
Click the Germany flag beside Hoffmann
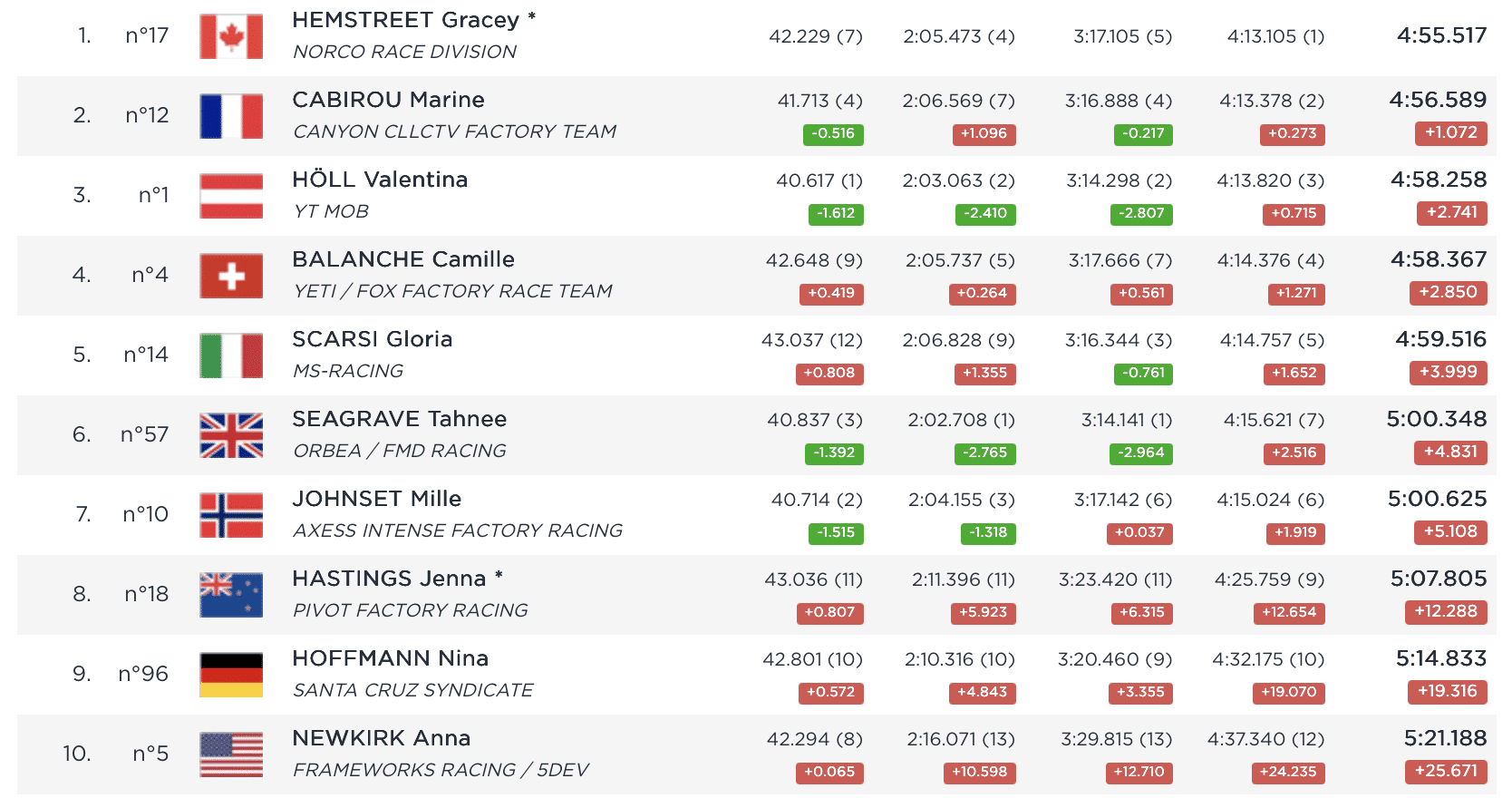[x=231, y=675]
